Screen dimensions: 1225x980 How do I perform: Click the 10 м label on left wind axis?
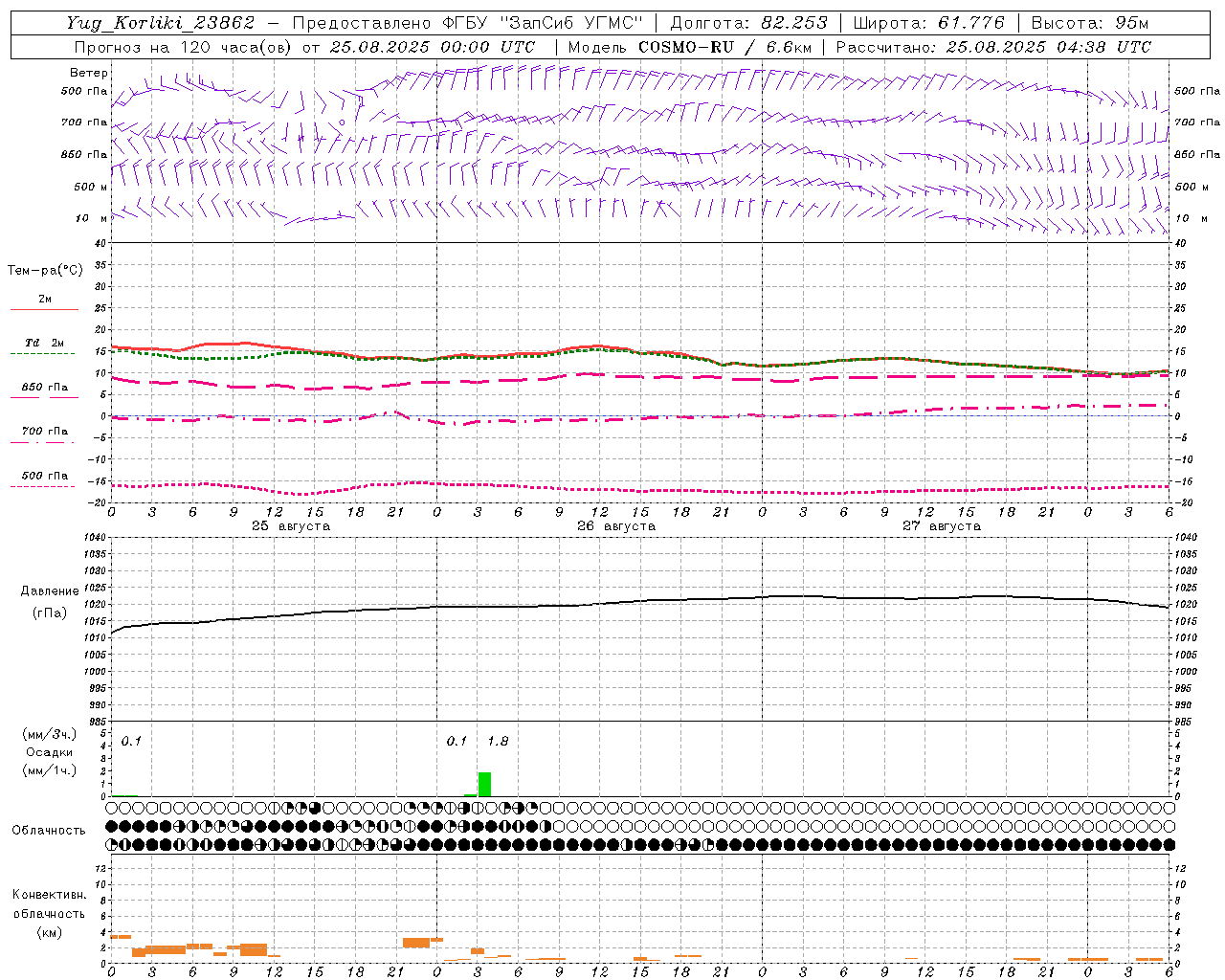(91, 219)
